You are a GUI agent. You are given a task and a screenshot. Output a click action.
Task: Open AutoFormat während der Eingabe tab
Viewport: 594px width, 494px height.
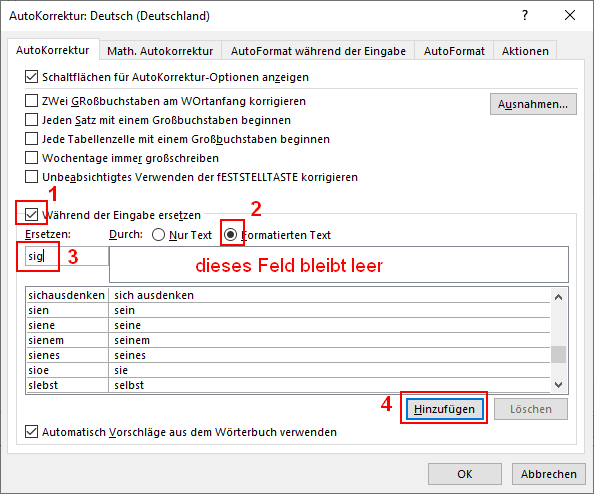[x=318, y=51]
